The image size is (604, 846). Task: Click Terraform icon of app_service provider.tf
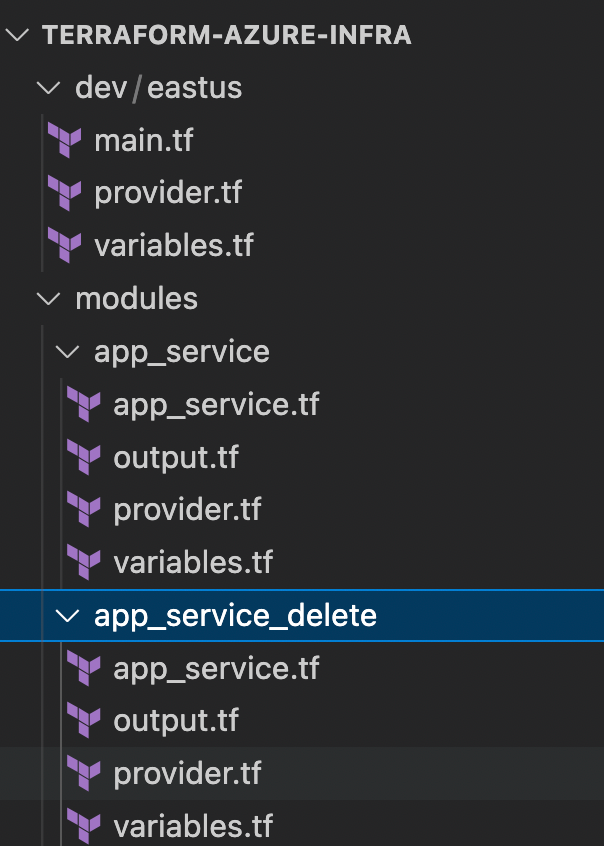click(x=84, y=509)
